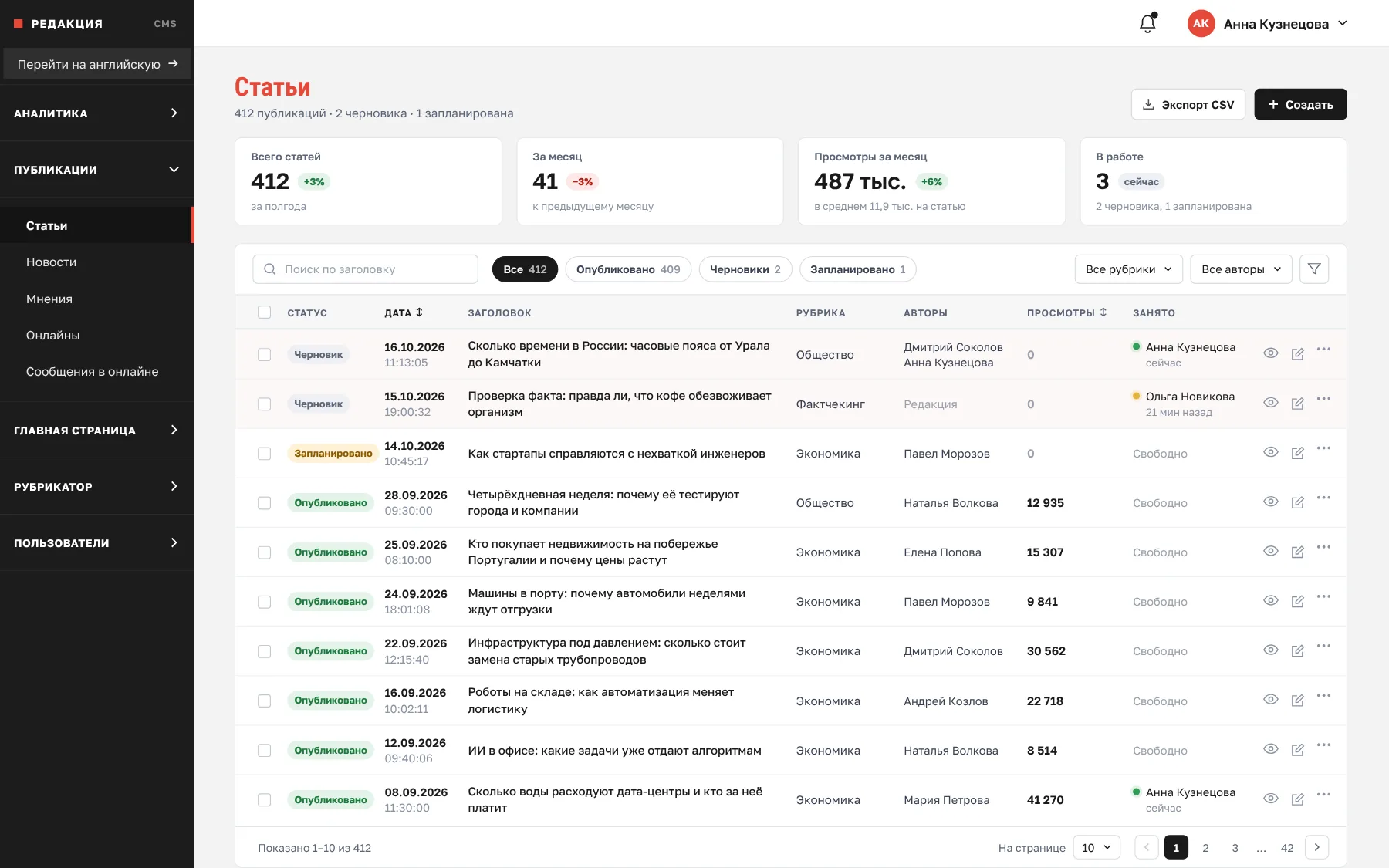Open the Все авторы dropdown
The height and width of the screenshot is (868, 1389).
[x=1241, y=269]
